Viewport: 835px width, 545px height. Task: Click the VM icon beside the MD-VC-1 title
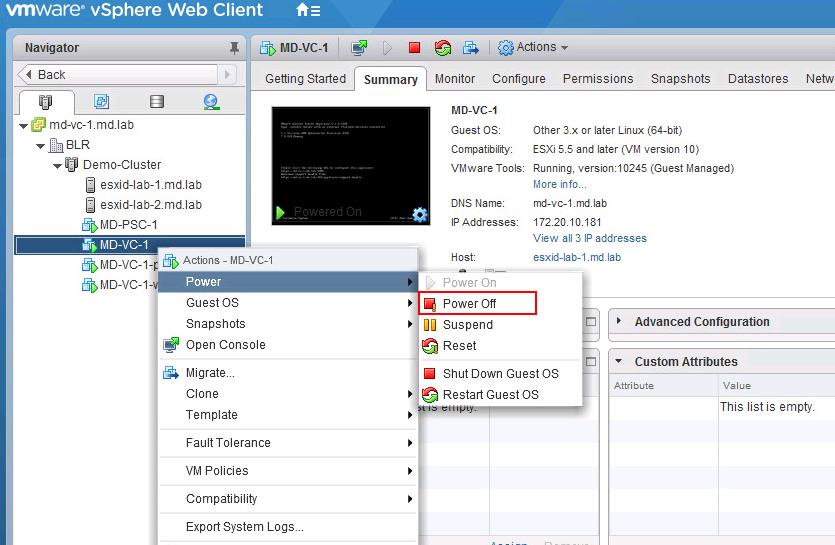(267, 48)
